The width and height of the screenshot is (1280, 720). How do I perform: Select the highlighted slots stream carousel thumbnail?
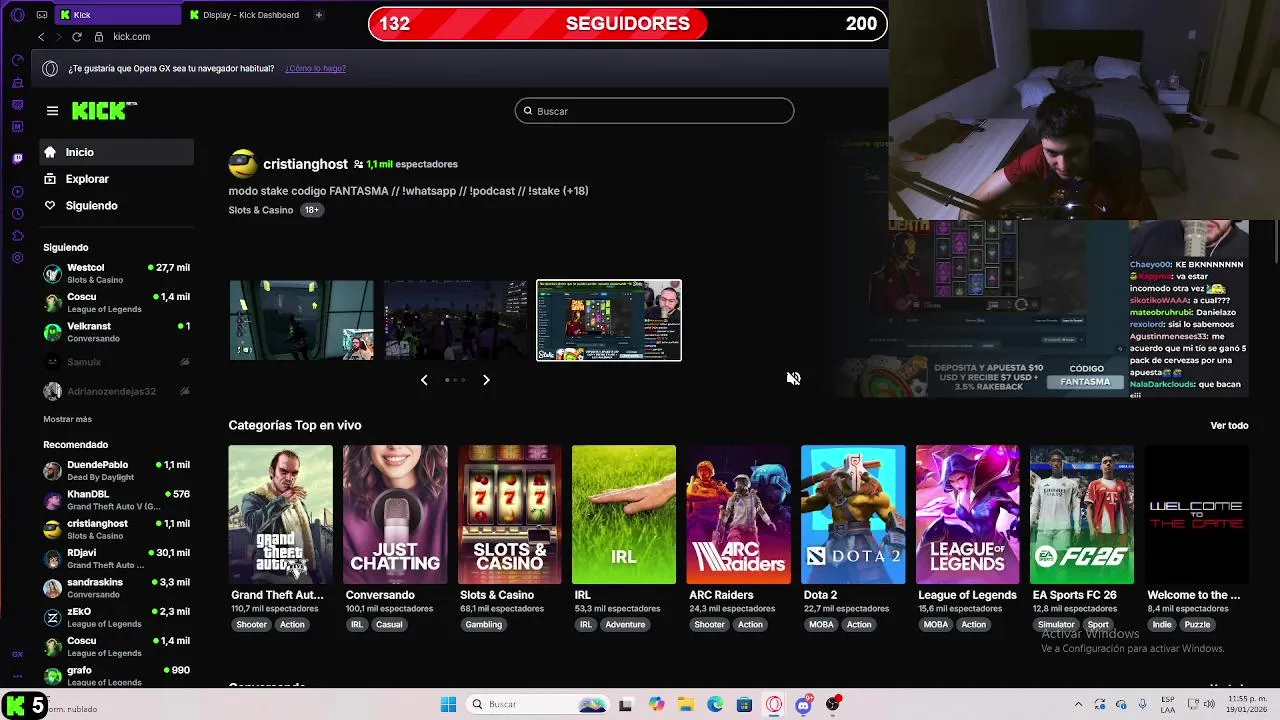(x=609, y=320)
